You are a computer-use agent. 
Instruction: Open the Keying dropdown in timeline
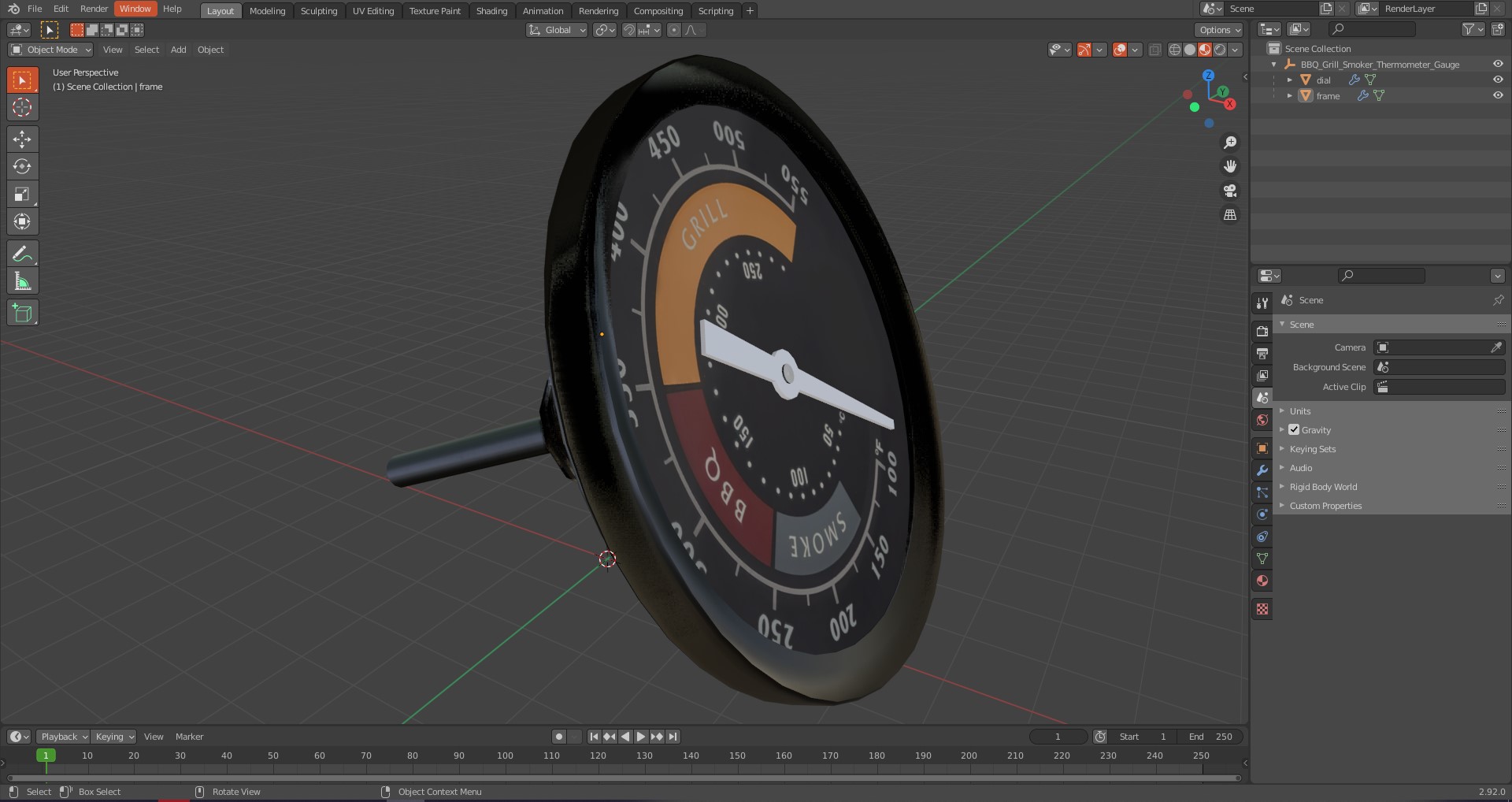point(113,737)
